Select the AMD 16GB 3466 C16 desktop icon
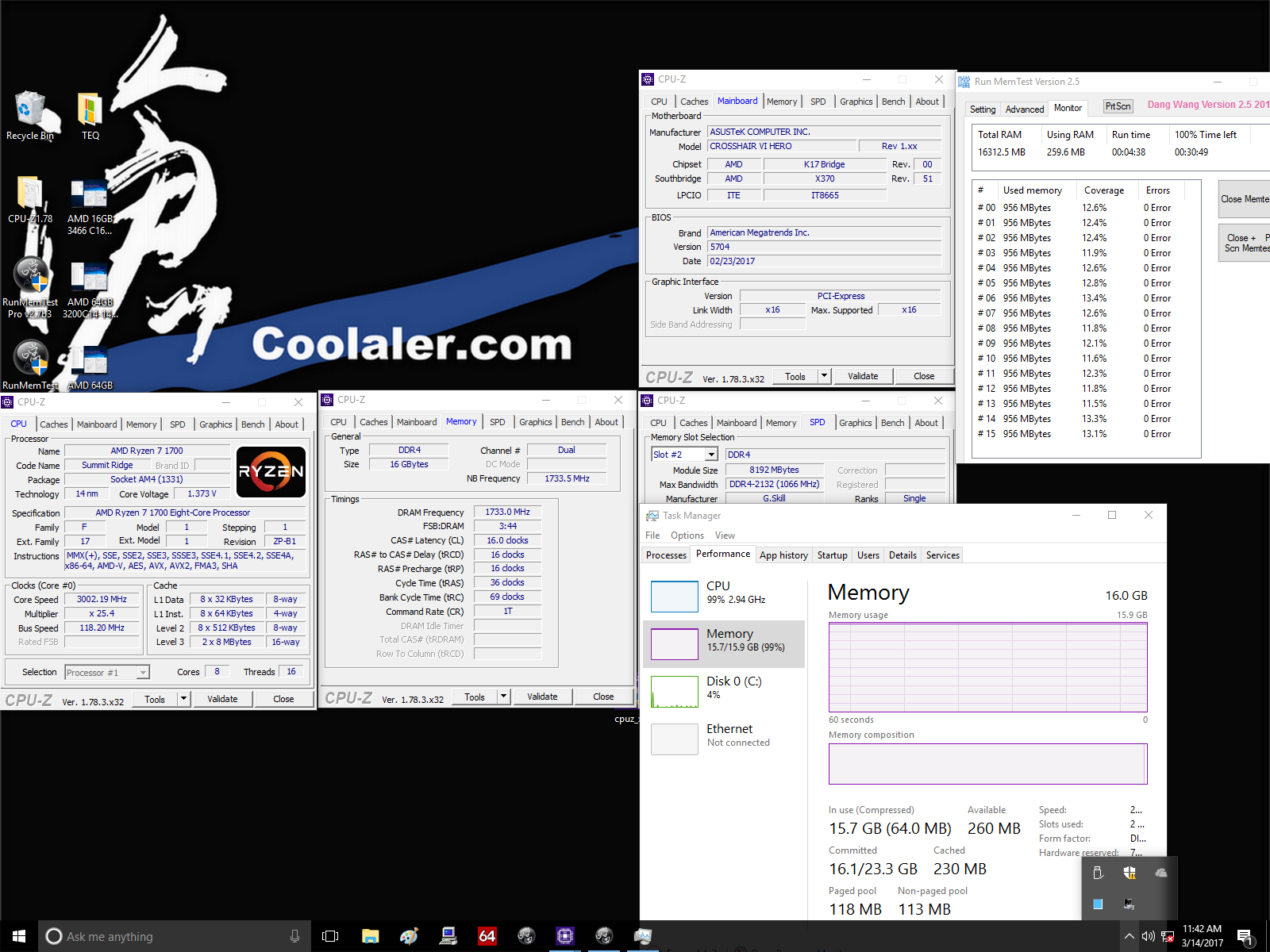Viewport: 1270px width, 952px height. pos(90,206)
